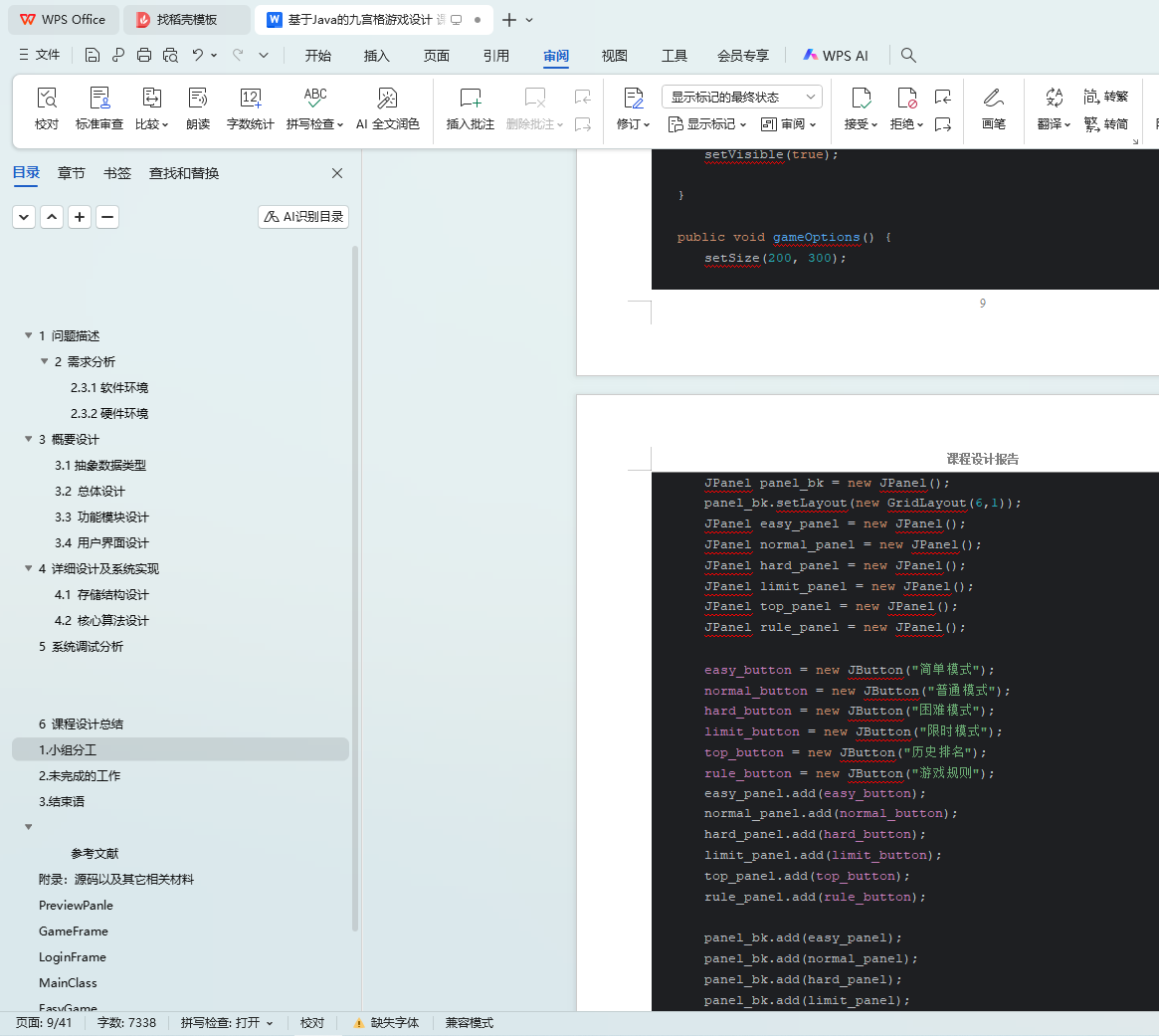
Task: Click the 拒绝 reject change icon
Action: click(x=907, y=98)
